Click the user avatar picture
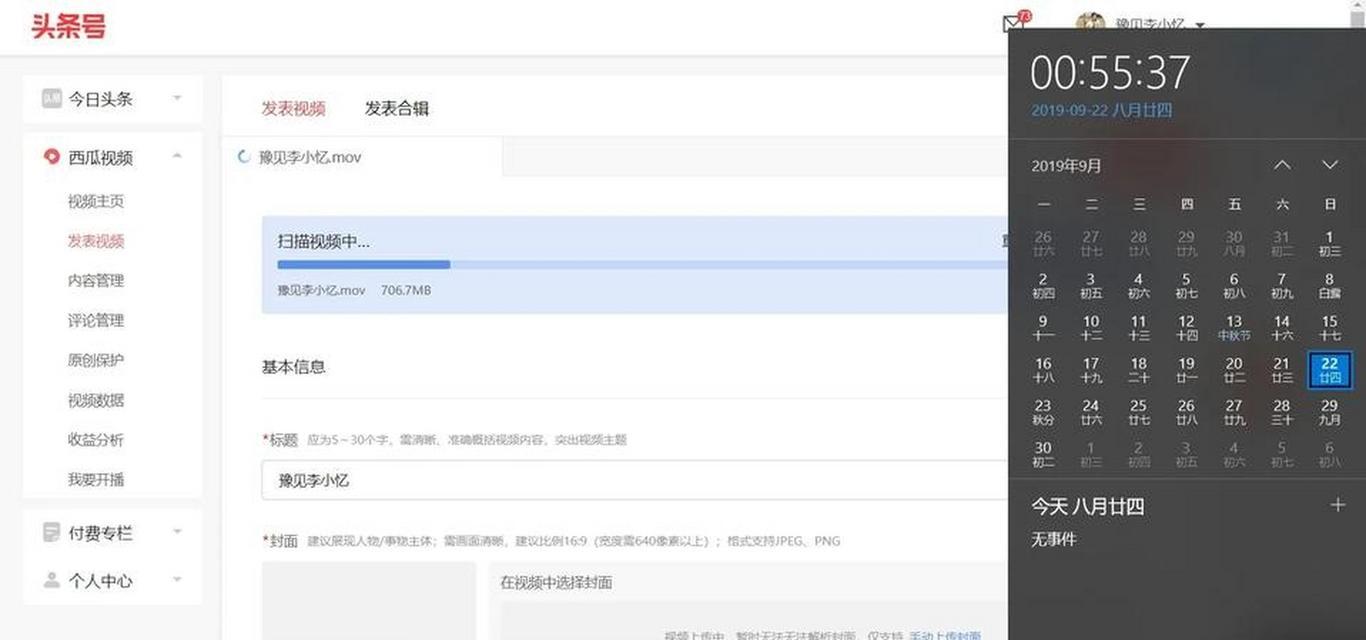The image size is (1366, 640). pos(1090,20)
